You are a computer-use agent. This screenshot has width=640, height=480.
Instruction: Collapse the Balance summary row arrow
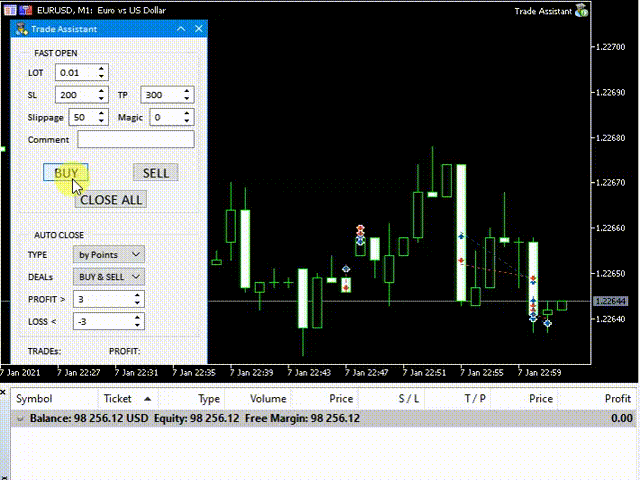pos(20,419)
